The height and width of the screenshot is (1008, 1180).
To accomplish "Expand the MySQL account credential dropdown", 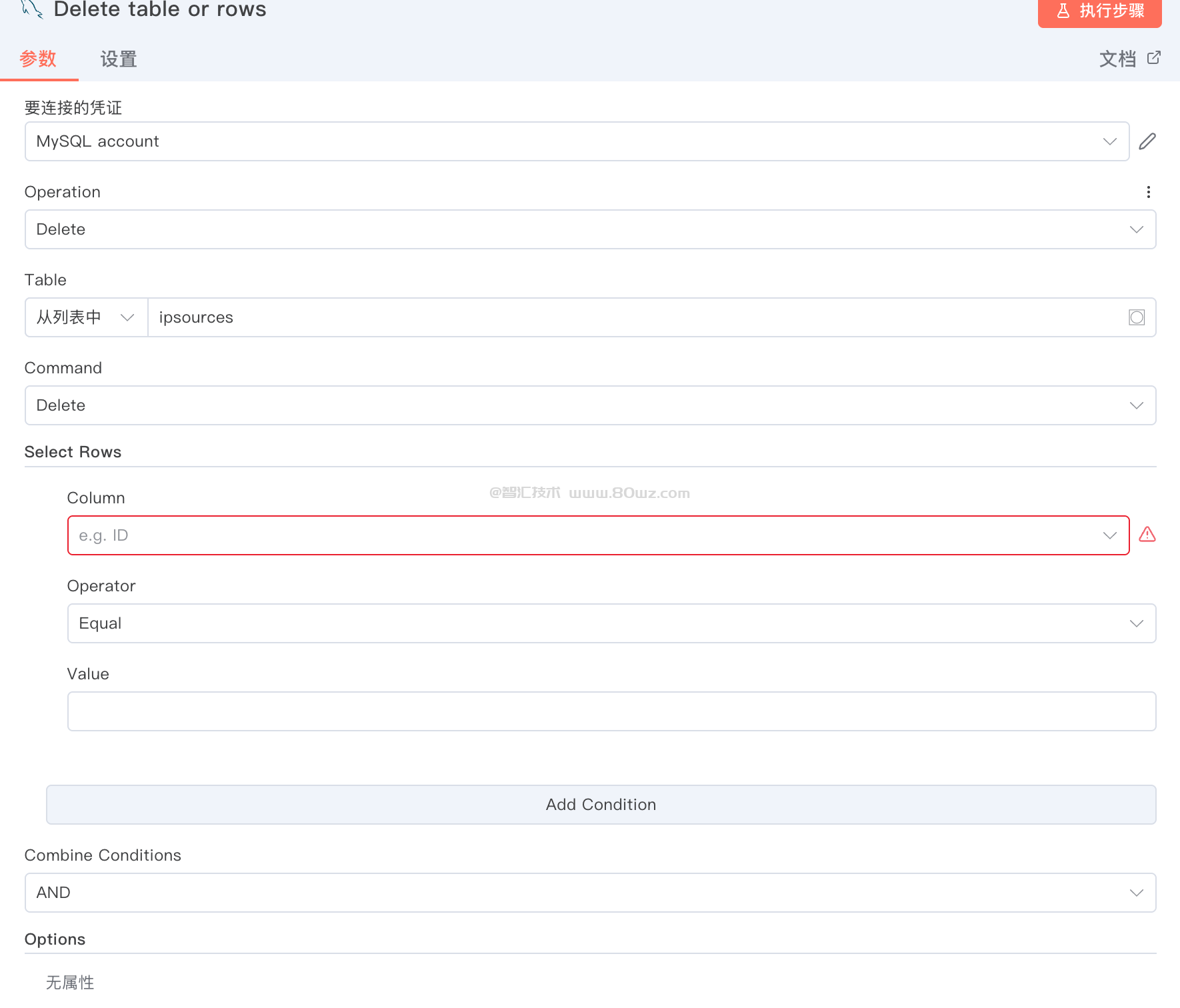I will click(577, 141).
